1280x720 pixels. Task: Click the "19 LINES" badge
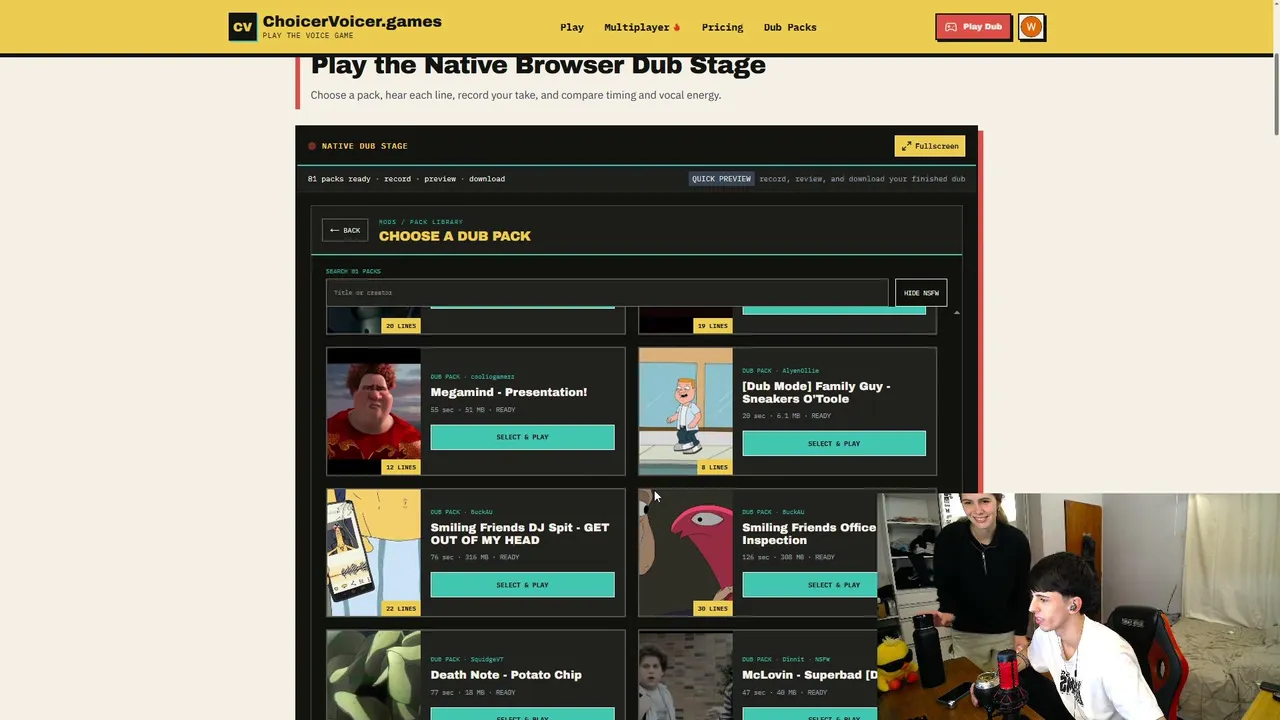pos(712,326)
